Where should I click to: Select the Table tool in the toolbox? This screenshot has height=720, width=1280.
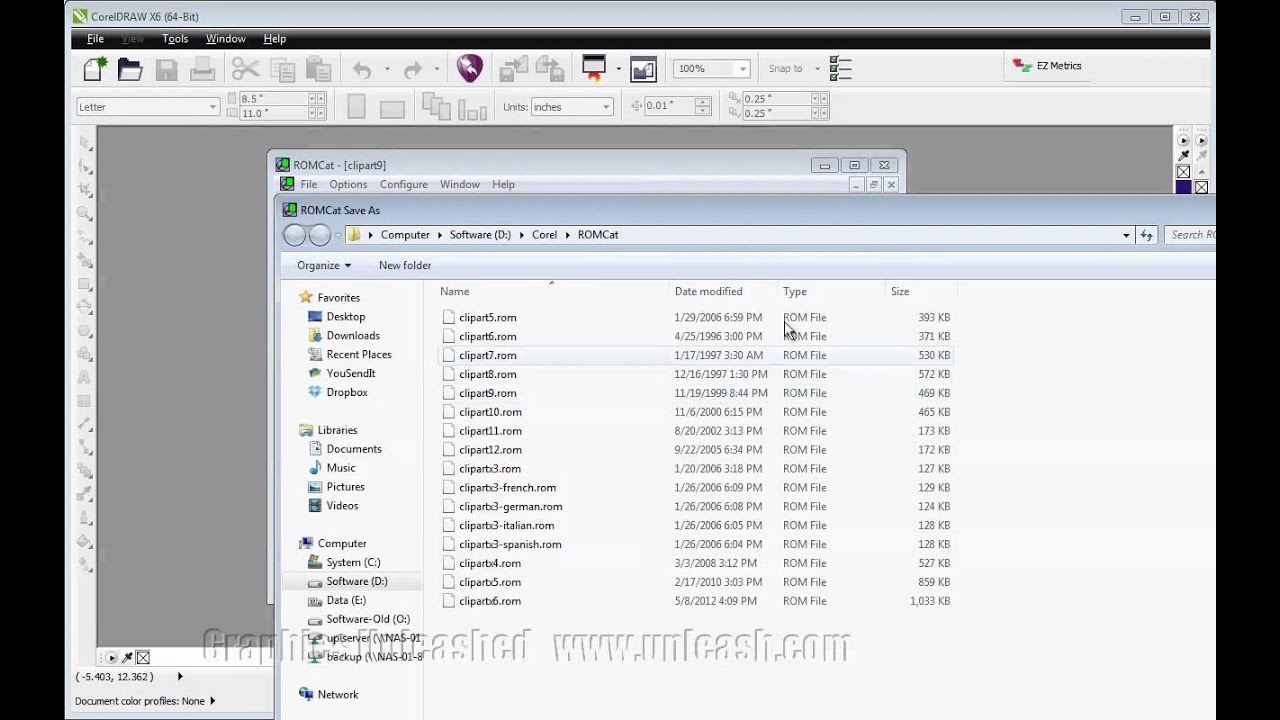85,401
